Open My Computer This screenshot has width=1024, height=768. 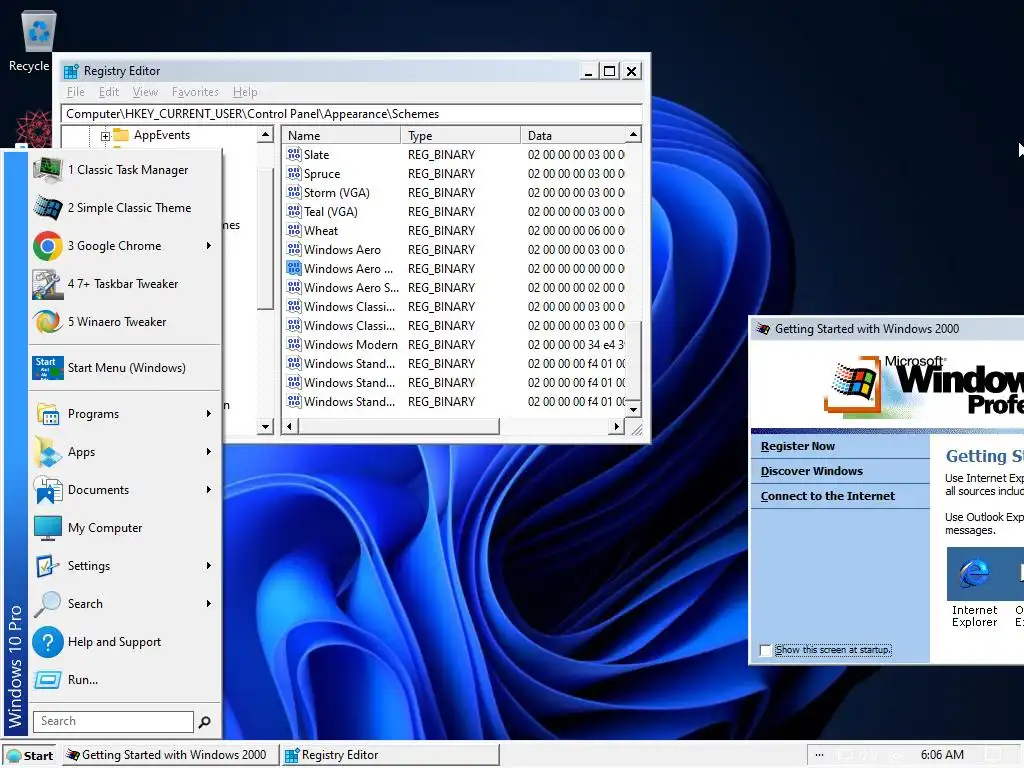tap(125, 528)
